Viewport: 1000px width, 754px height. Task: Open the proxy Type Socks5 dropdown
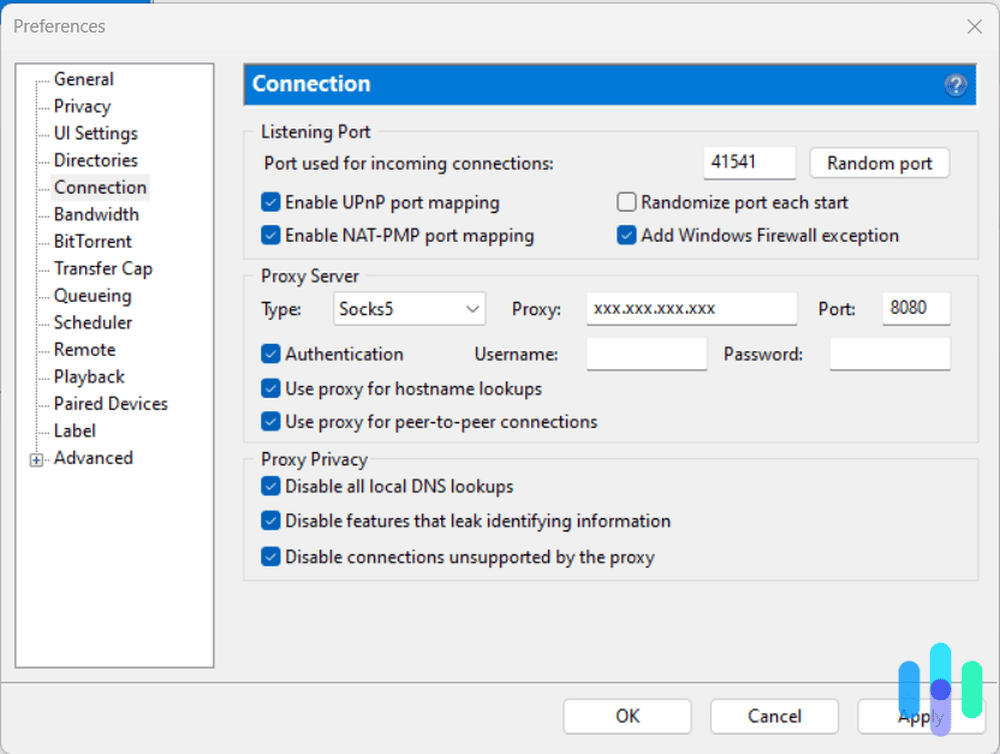coord(409,309)
